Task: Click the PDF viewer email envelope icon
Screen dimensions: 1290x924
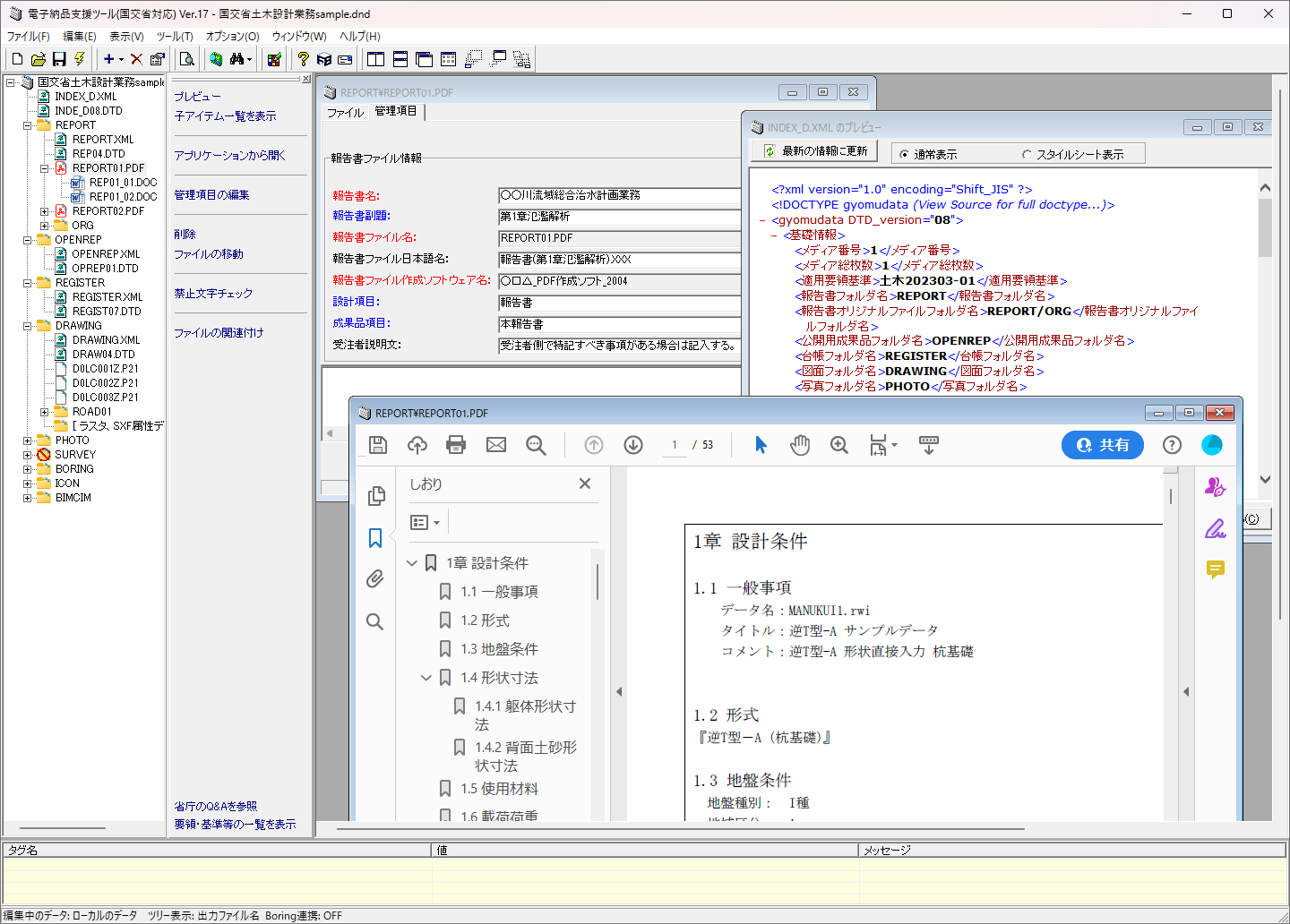Action: pos(496,445)
